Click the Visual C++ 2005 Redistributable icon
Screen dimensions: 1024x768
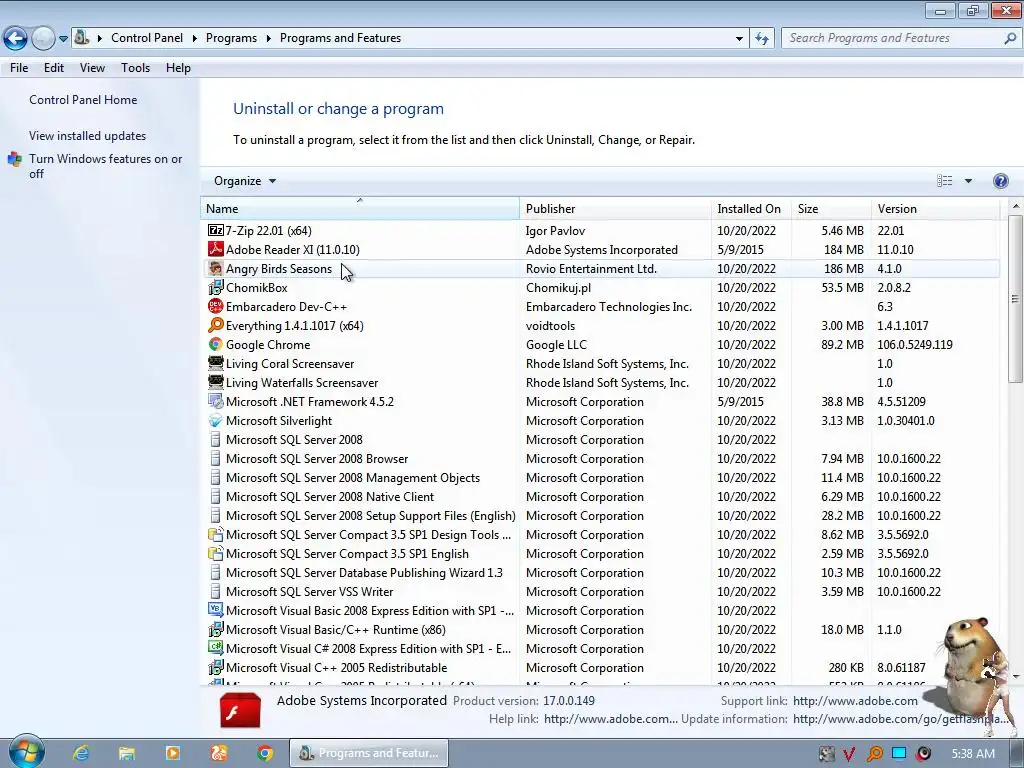point(216,667)
